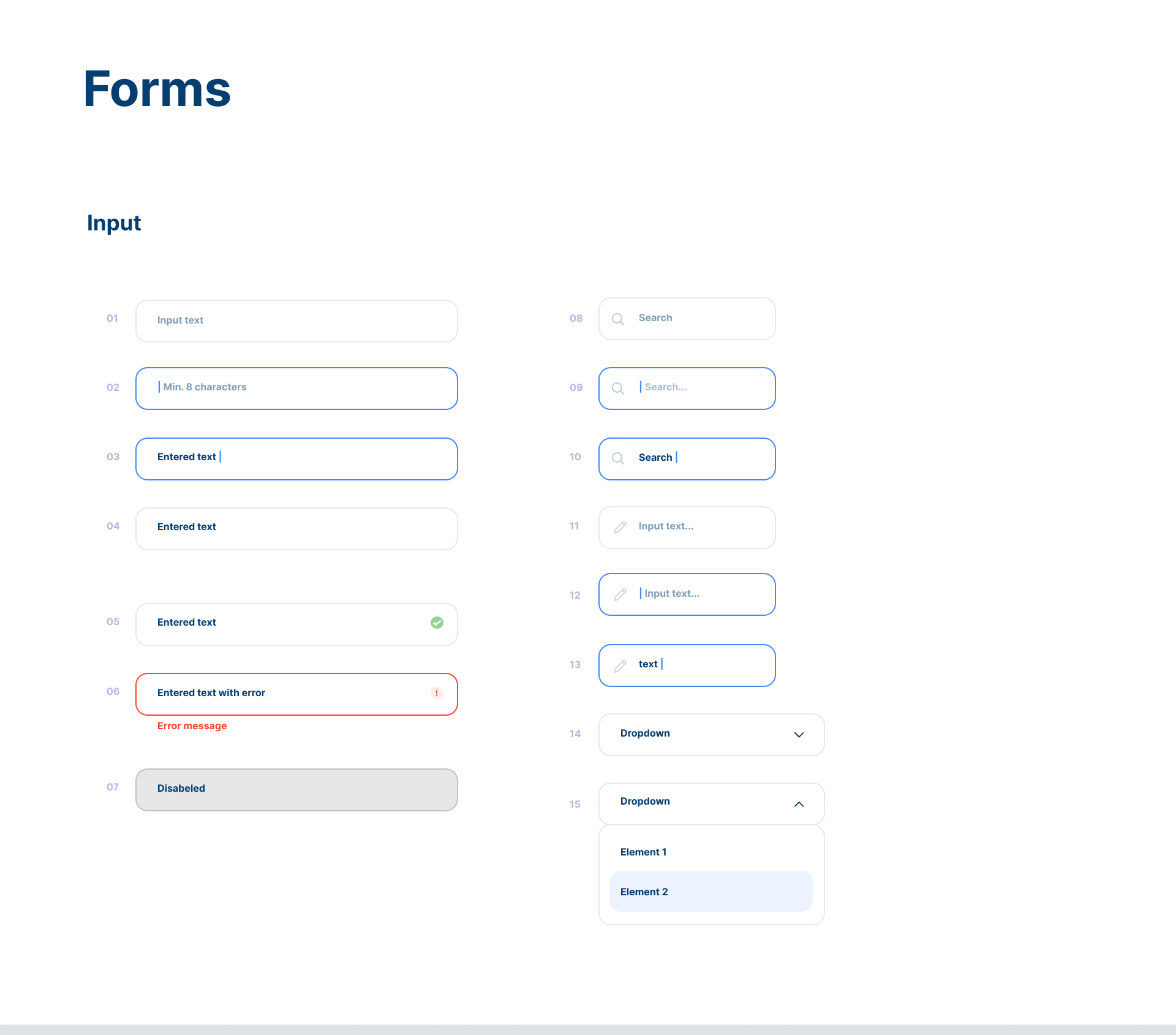Viewport: 1176px width, 1035px height.
Task: Click the magnifier icon in the Search... field
Action: click(x=618, y=389)
